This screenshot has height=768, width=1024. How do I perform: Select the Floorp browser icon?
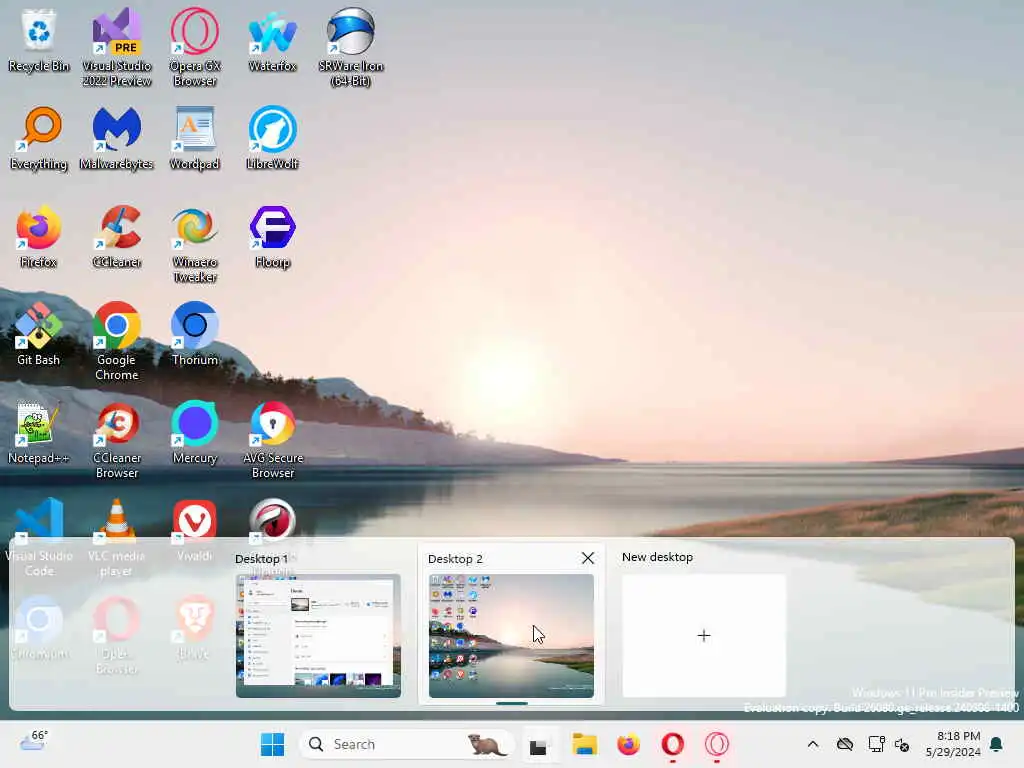pos(272,237)
